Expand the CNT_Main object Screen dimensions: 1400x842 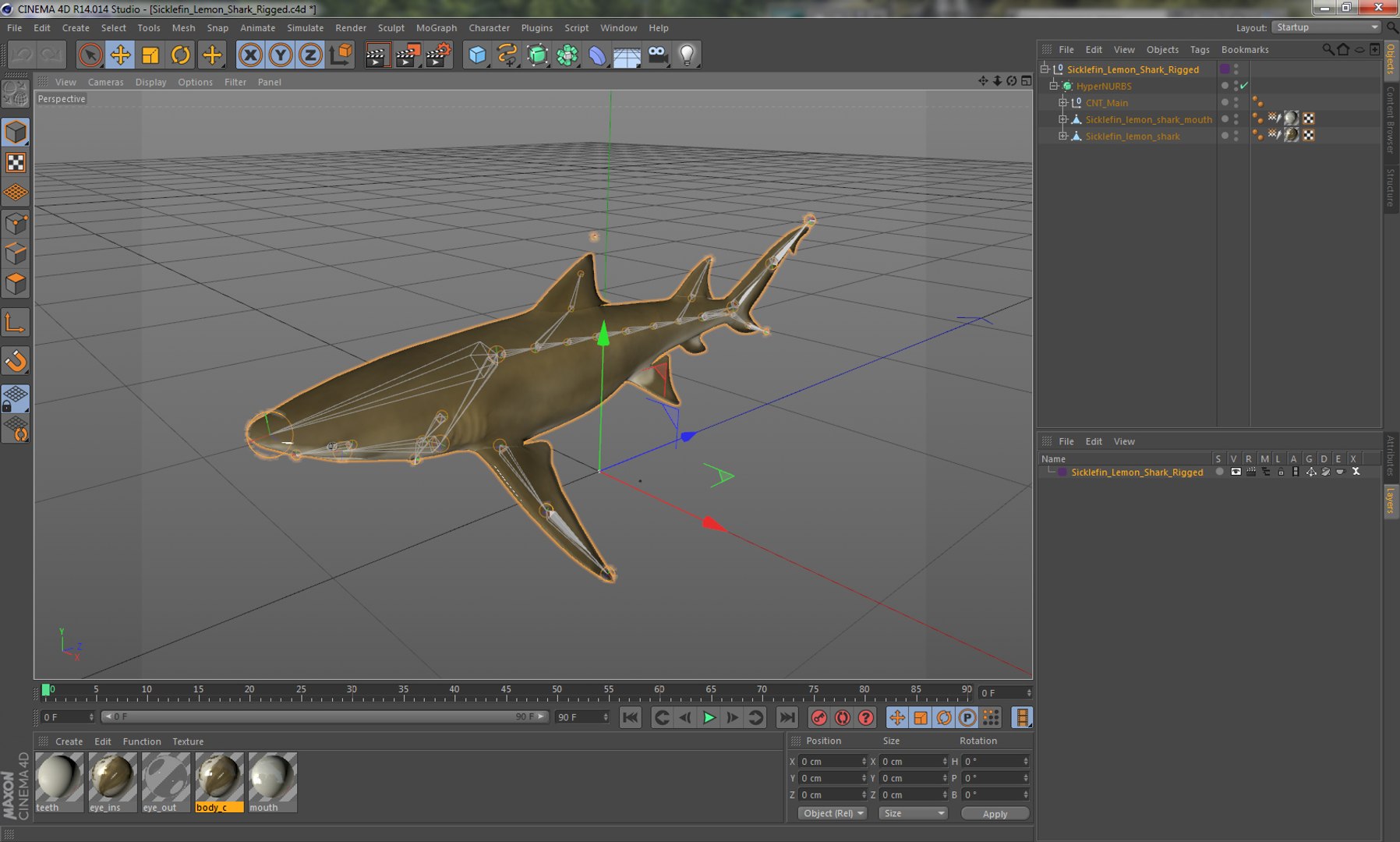point(1062,103)
